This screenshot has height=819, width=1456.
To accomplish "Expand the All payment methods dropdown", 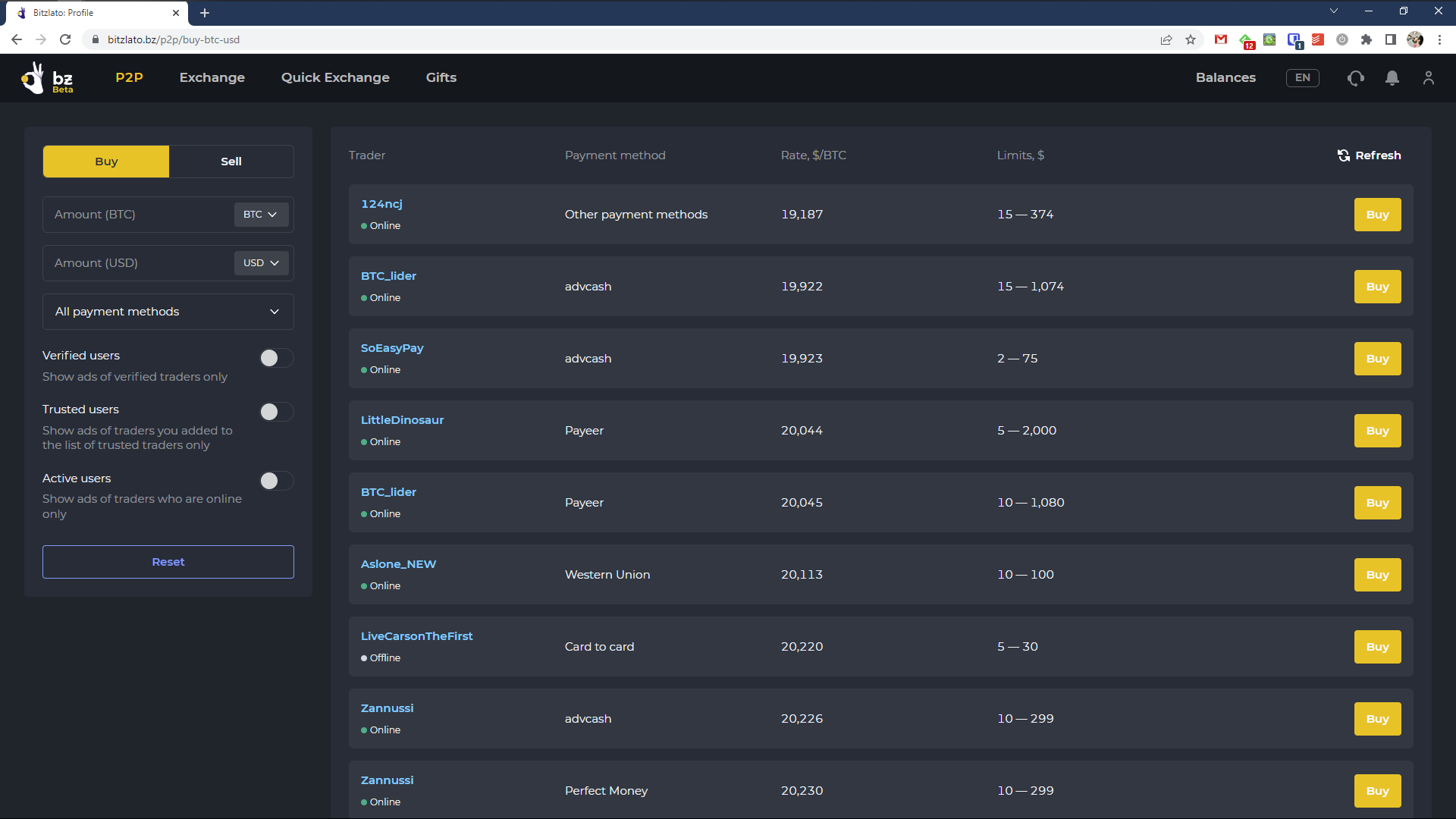I will pyautogui.click(x=168, y=312).
